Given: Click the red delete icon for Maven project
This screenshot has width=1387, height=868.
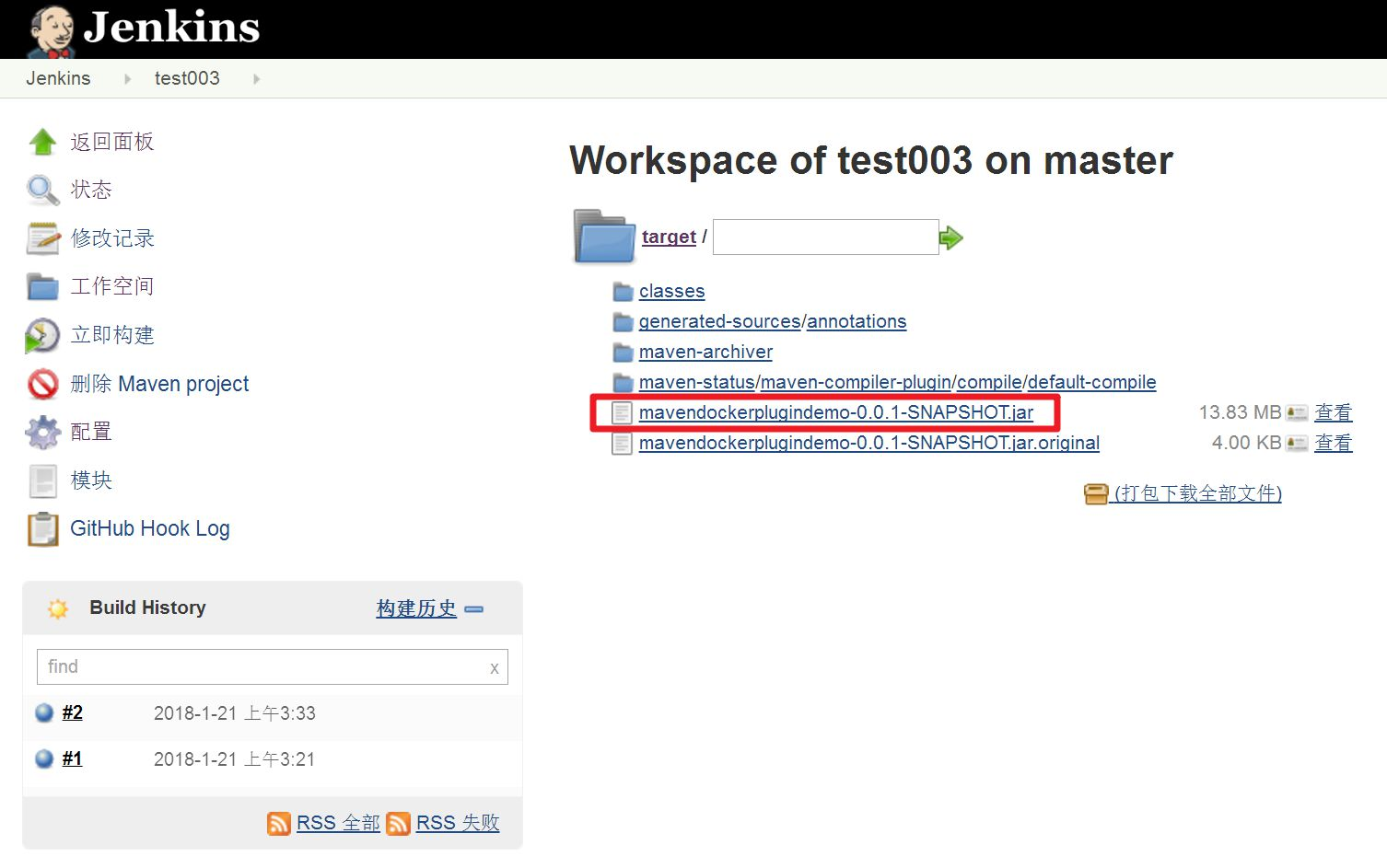Looking at the screenshot, I should (x=42, y=384).
